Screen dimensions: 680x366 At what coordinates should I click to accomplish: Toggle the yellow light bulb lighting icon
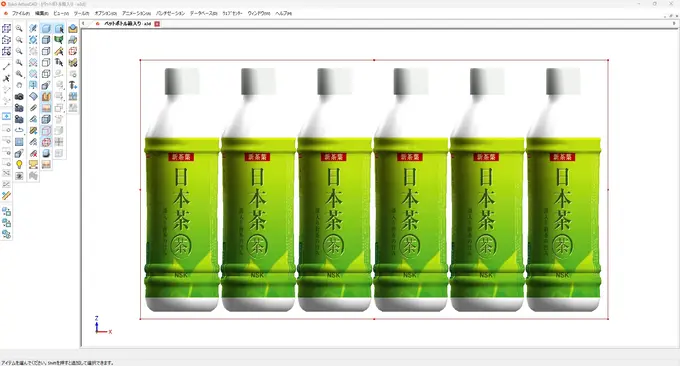click(x=19, y=164)
